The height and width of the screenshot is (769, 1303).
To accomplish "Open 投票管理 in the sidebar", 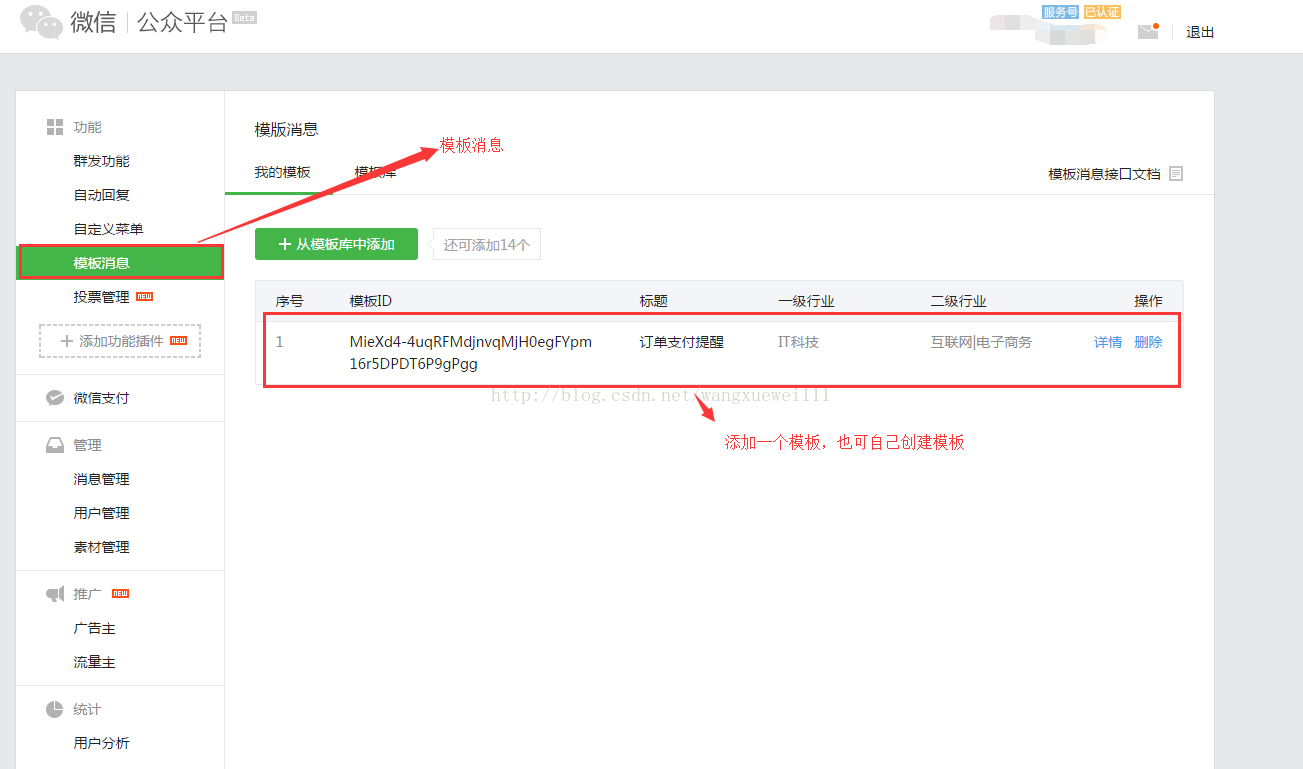I will pyautogui.click(x=101, y=297).
